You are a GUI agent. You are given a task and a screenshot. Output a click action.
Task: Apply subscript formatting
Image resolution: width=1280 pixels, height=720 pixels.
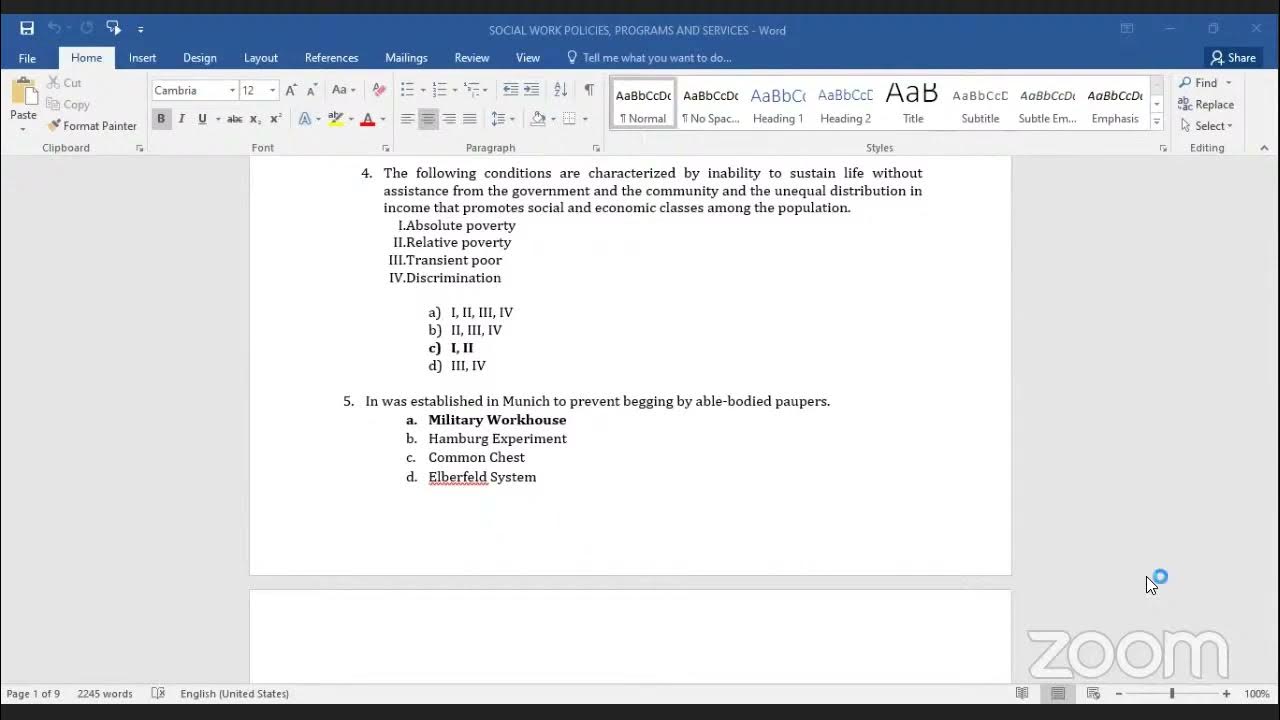(256, 119)
